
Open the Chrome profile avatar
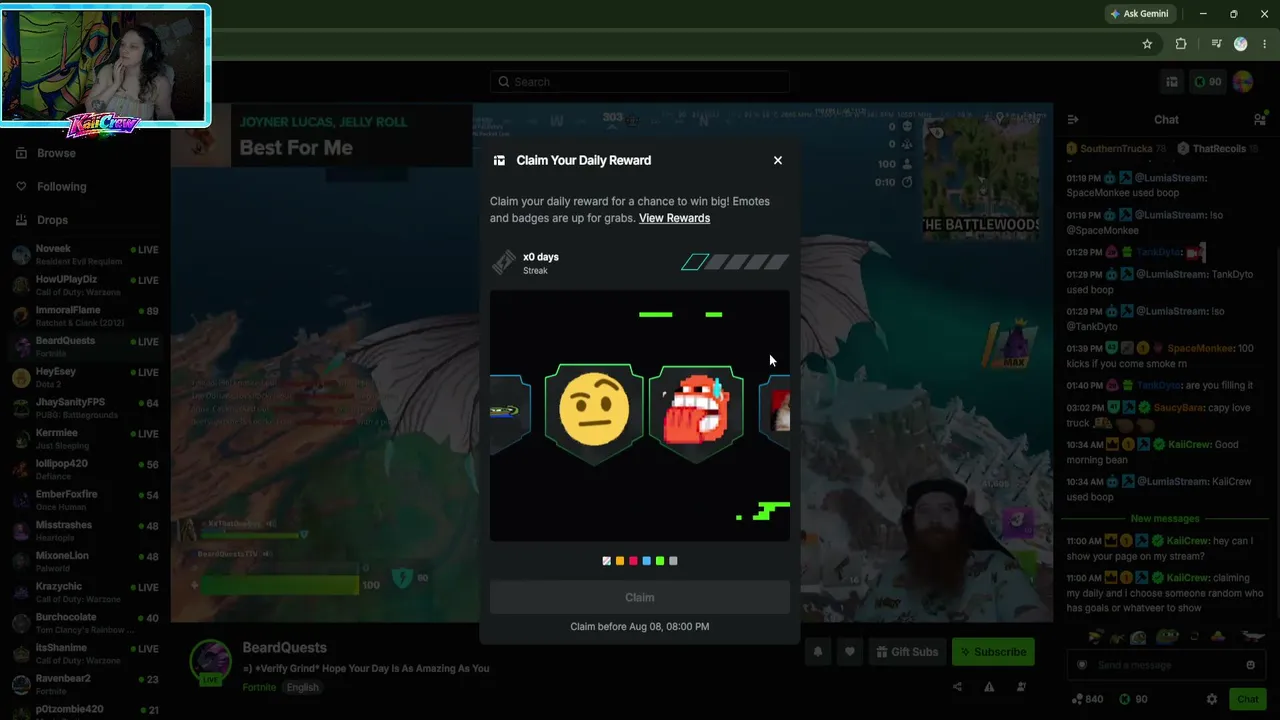coord(1241,44)
